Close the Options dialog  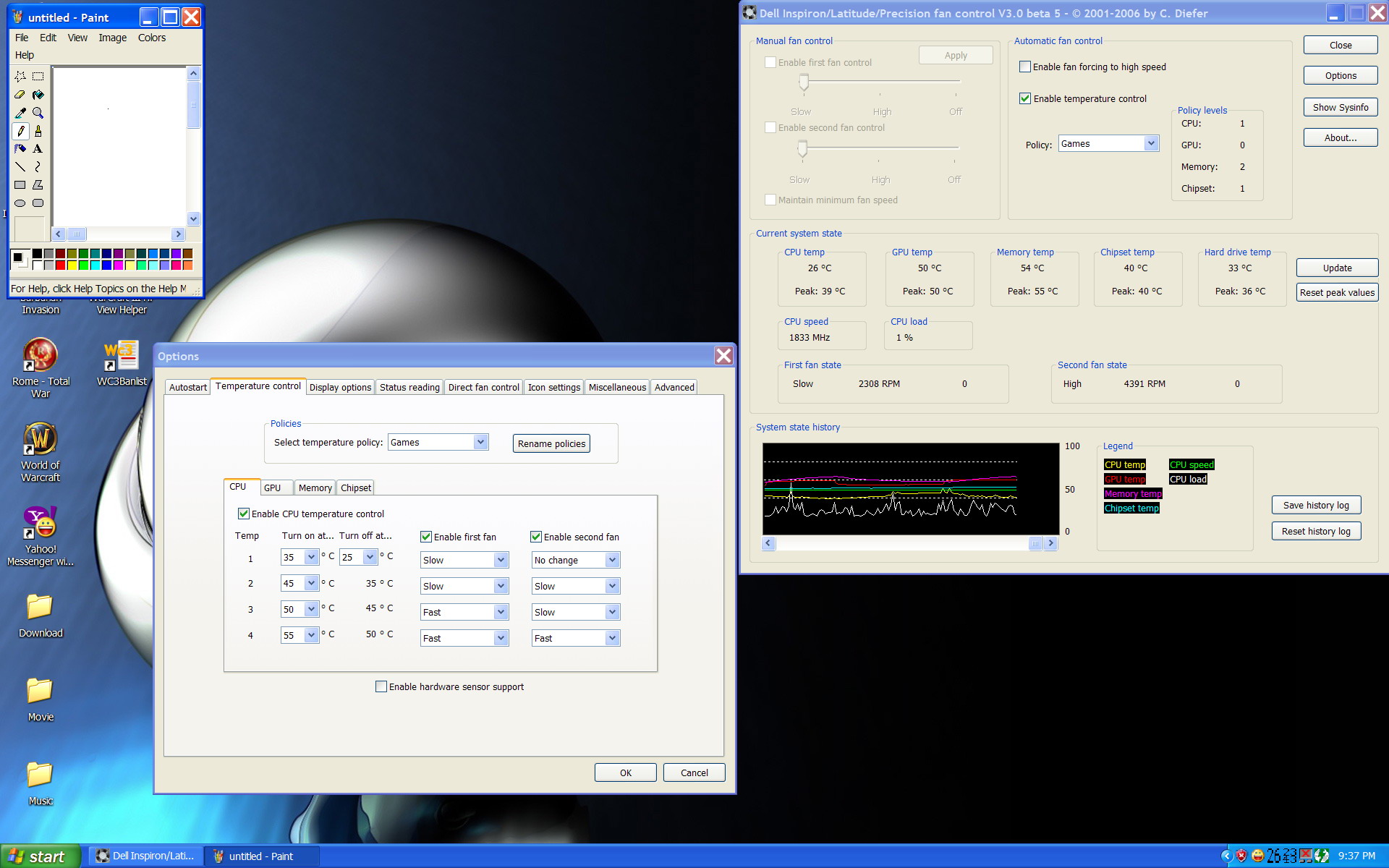(x=723, y=355)
